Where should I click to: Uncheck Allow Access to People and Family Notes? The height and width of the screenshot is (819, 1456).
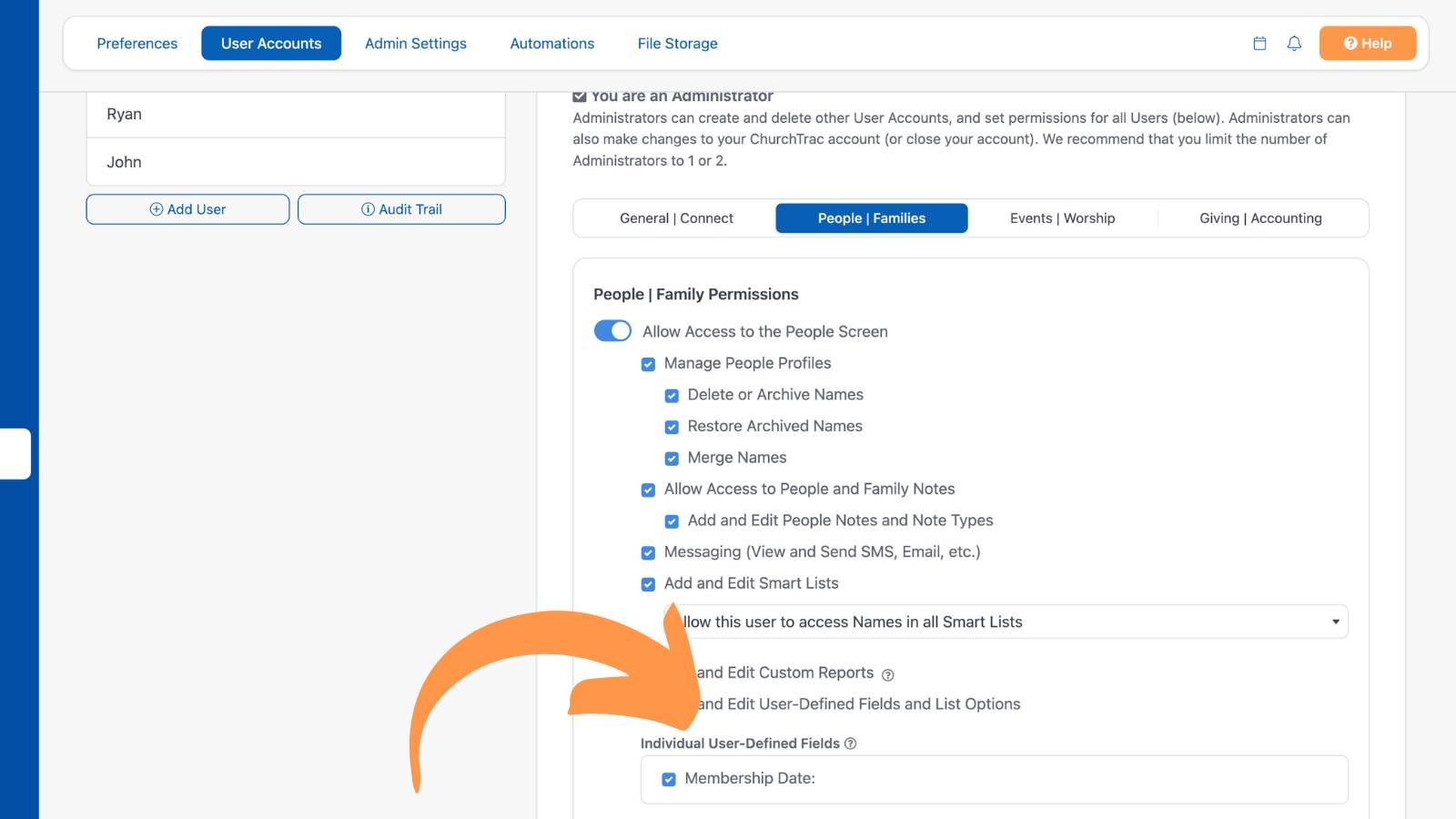[x=648, y=490]
